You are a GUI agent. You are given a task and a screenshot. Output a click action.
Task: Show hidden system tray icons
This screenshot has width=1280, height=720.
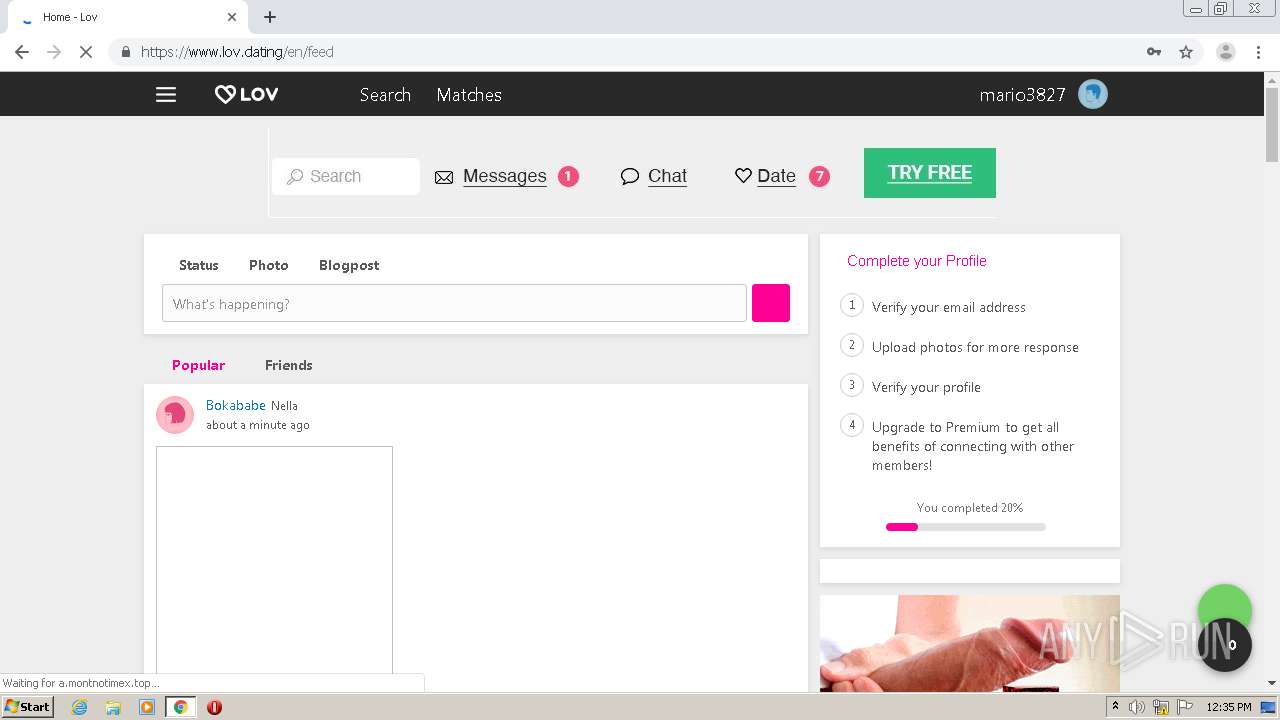pyautogui.click(x=1115, y=707)
